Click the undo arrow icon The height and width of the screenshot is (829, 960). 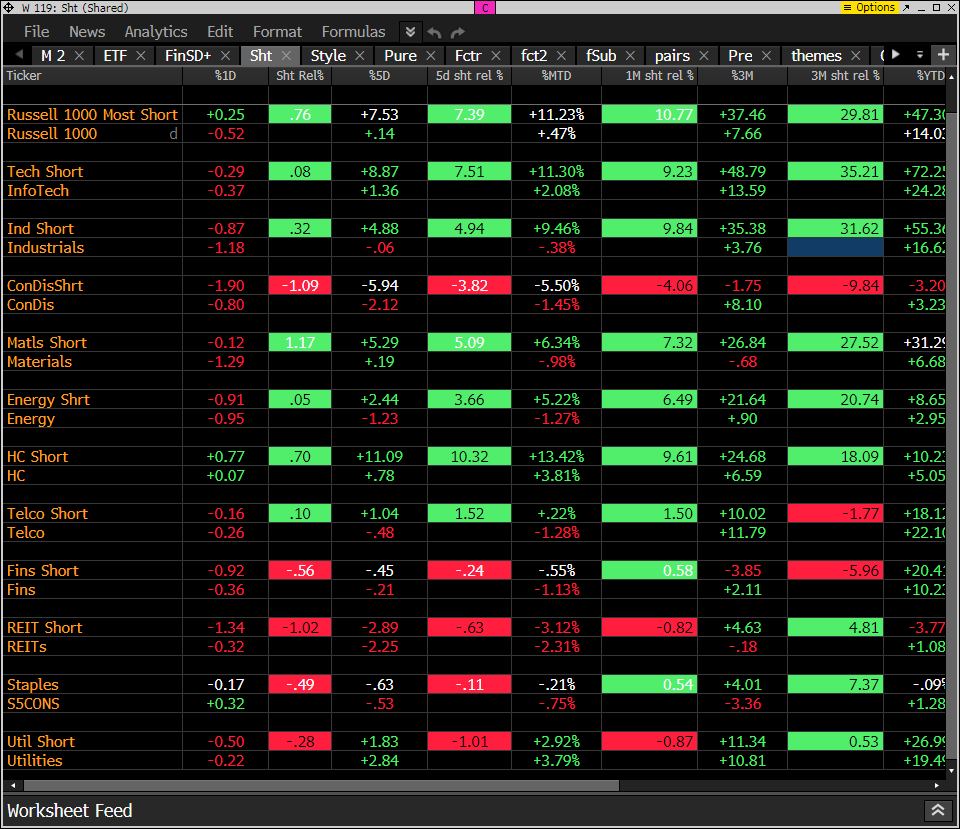coord(434,32)
